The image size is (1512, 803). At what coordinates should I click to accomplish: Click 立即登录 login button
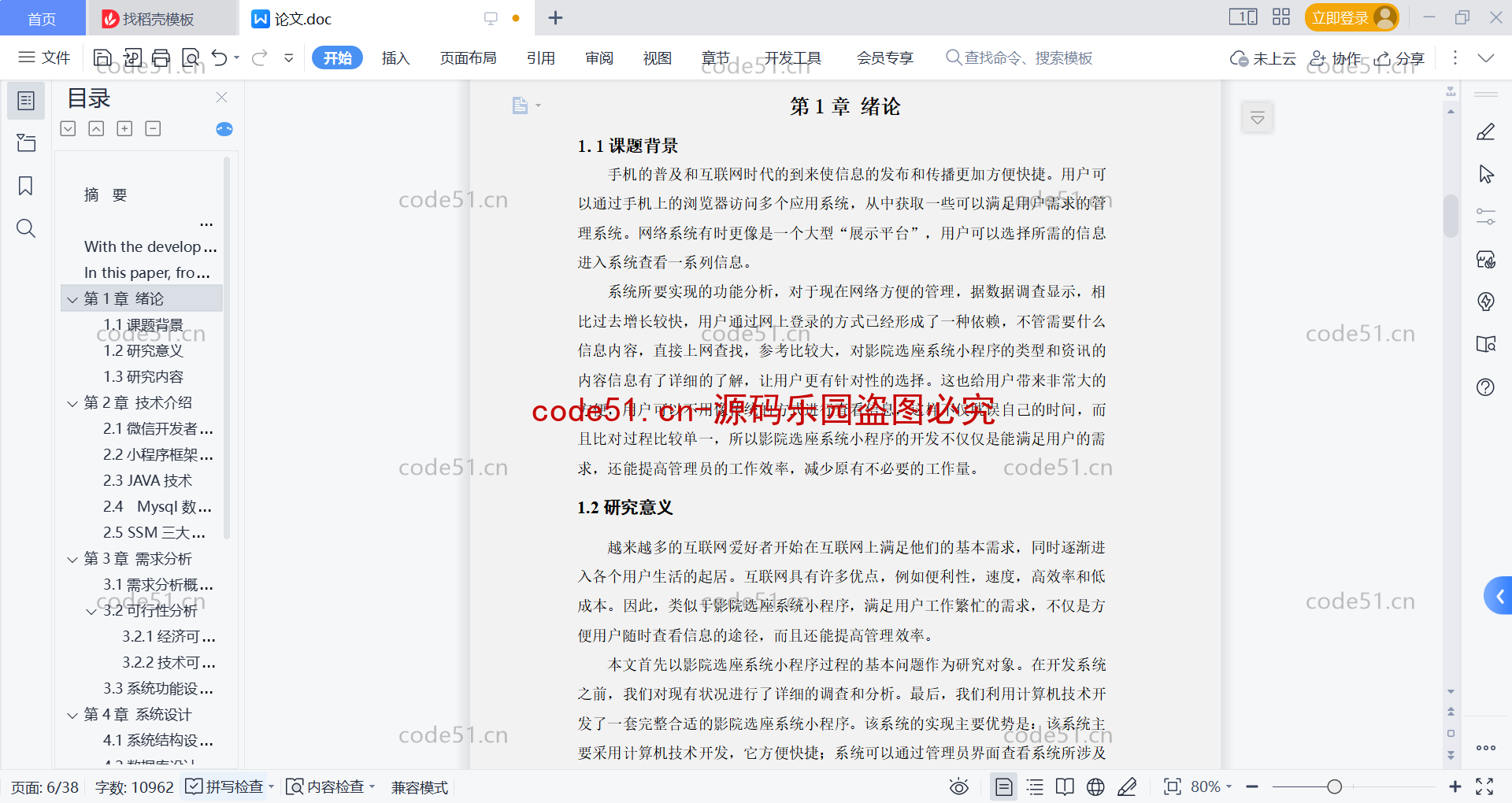(x=1351, y=17)
